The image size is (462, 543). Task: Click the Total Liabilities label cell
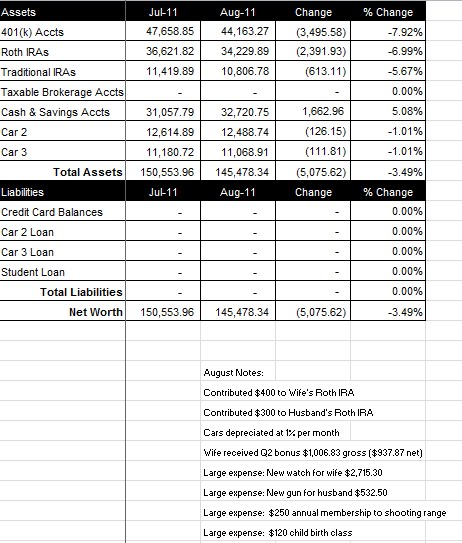(62, 292)
